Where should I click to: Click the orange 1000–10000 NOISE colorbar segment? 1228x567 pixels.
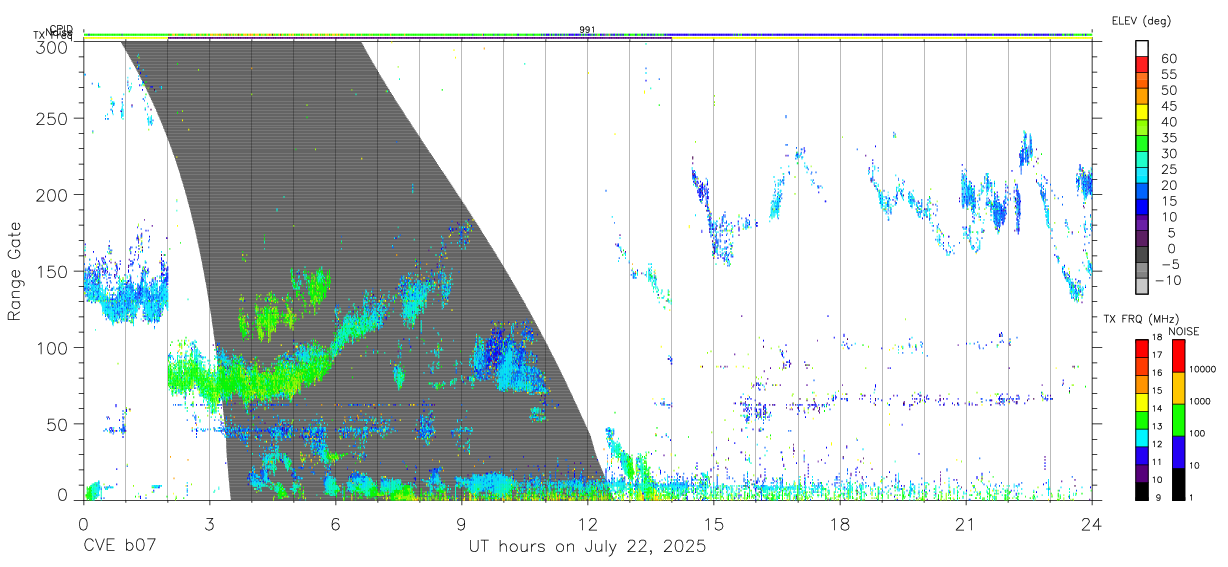coord(1179,387)
